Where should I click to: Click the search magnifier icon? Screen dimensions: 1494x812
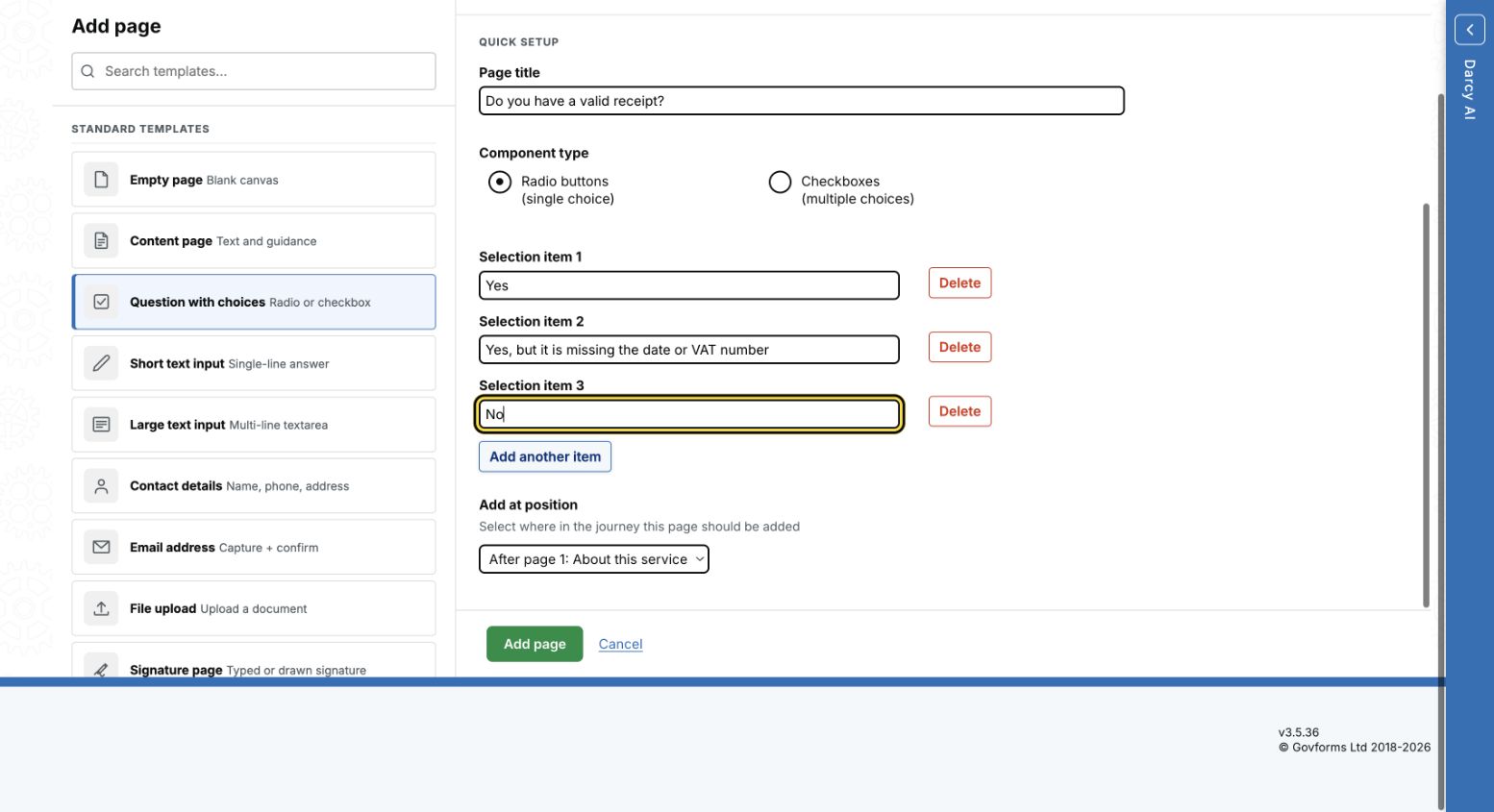(x=87, y=71)
